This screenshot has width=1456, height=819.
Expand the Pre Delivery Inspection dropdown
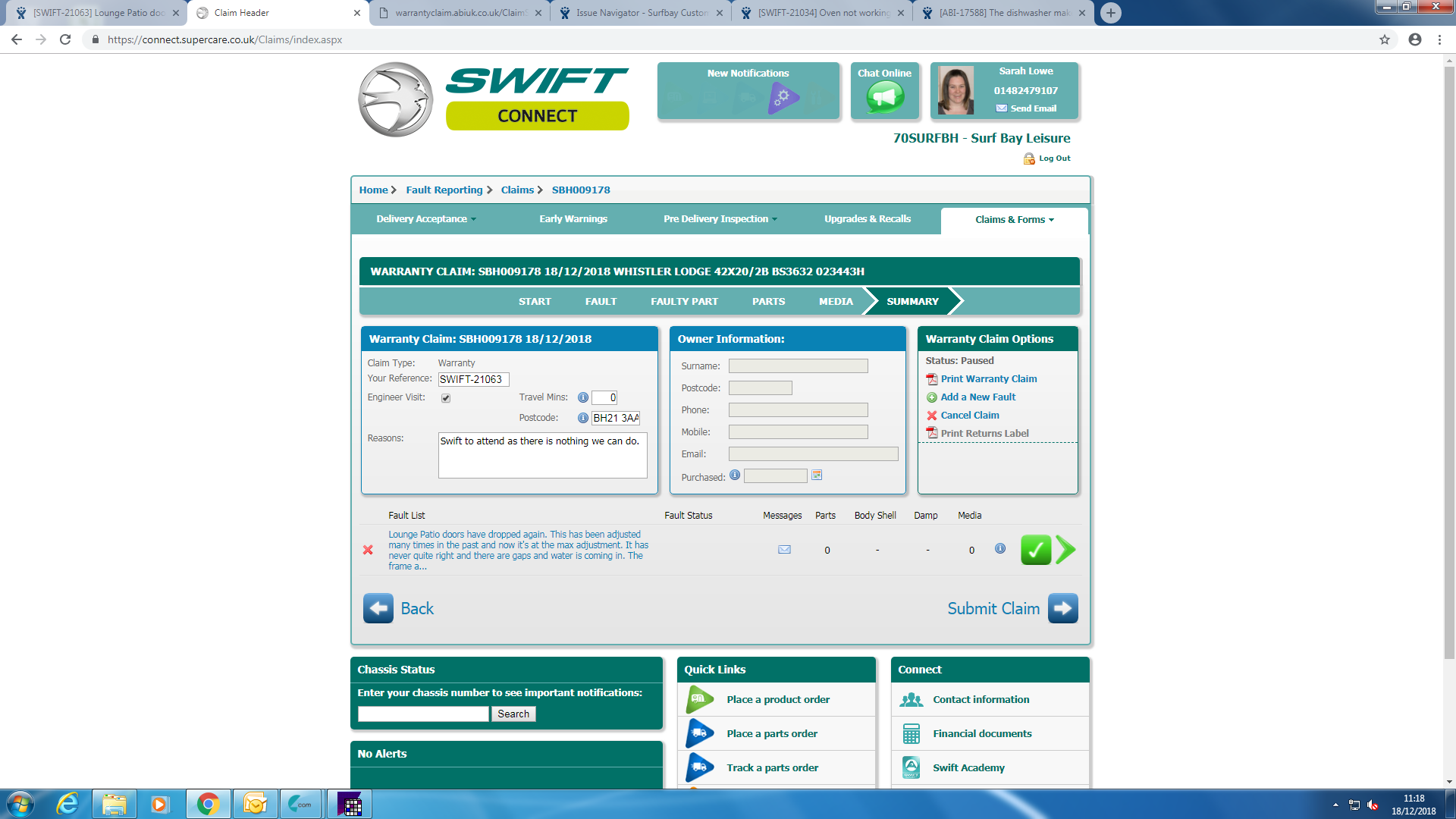(x=720, y=219)
